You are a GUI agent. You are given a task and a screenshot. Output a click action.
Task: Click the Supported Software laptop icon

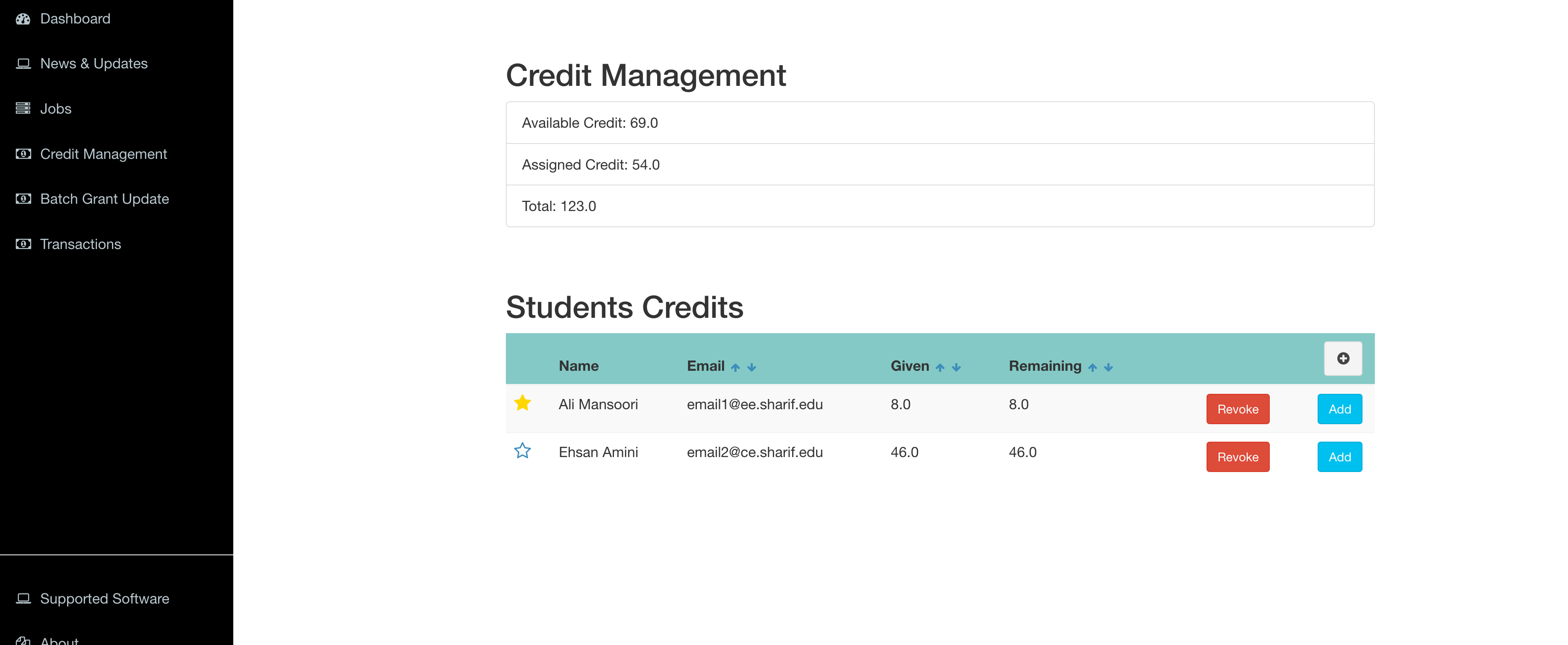[x=23, y=599]
